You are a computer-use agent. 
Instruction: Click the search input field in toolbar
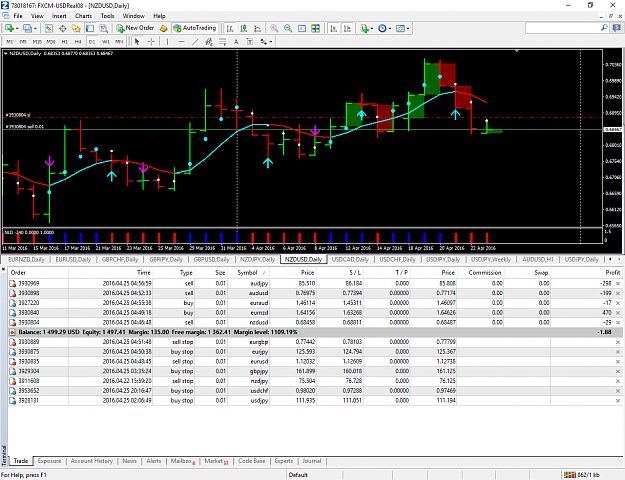point(562,28)
